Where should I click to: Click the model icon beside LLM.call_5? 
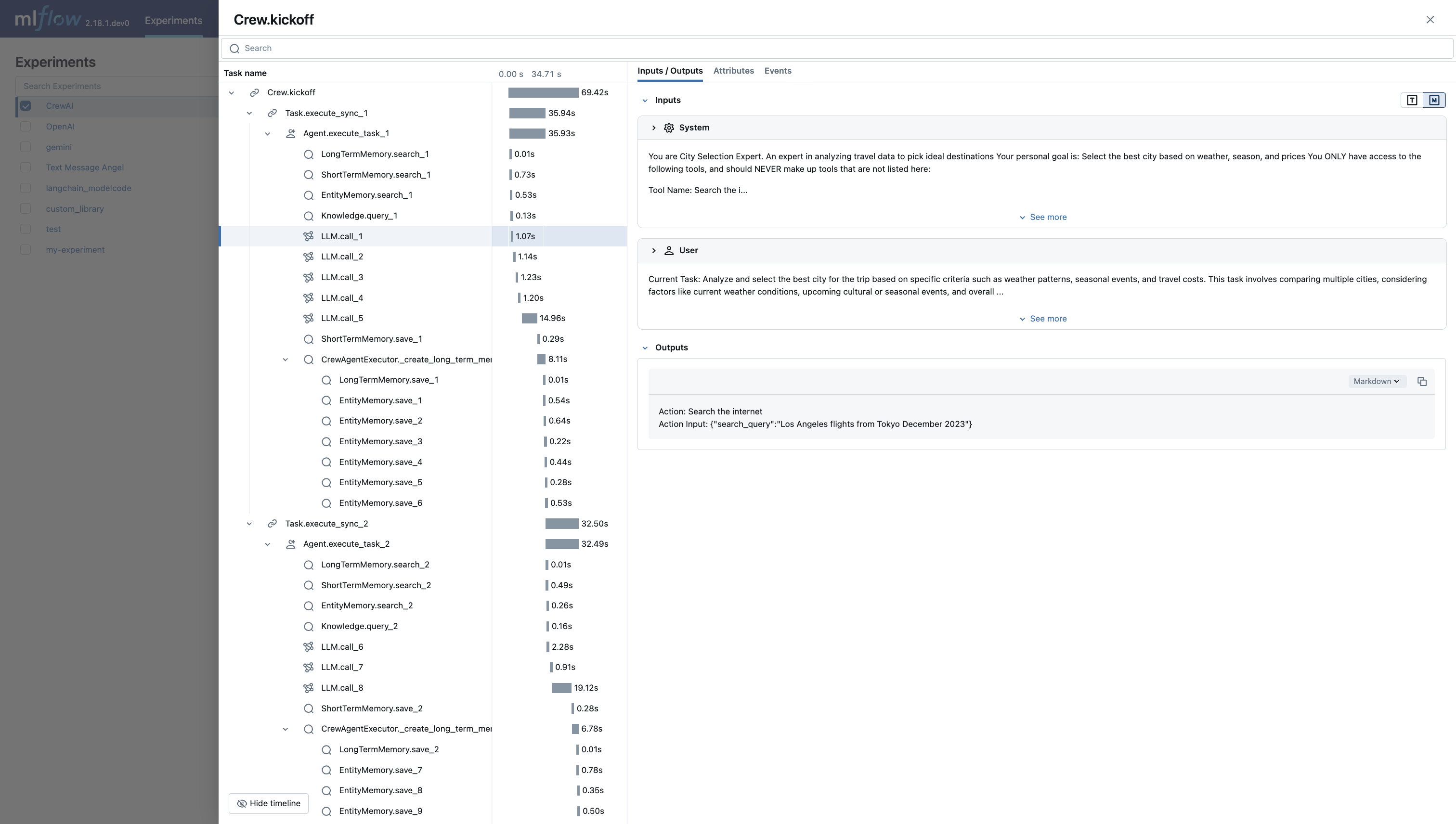click(309, 318)
